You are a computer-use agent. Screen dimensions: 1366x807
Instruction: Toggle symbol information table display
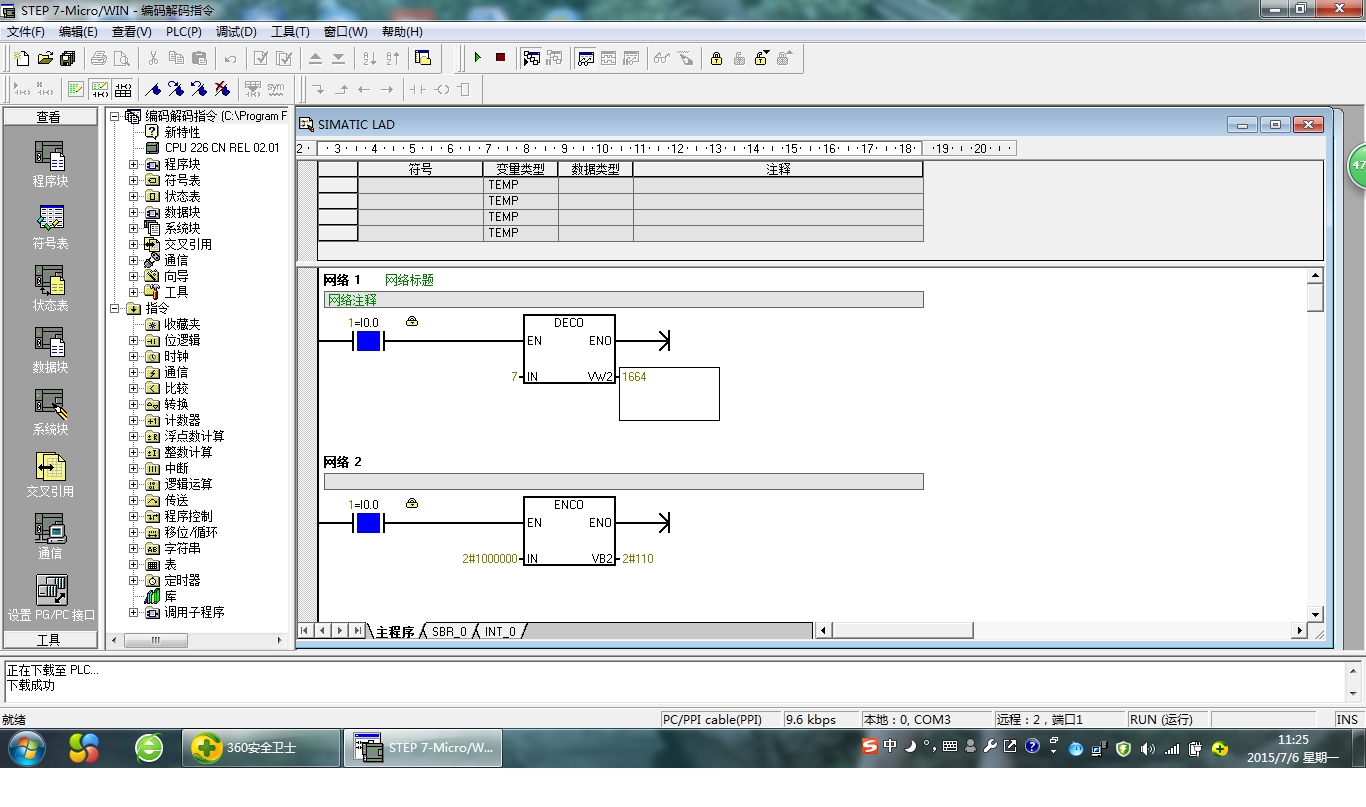point(122,89)
